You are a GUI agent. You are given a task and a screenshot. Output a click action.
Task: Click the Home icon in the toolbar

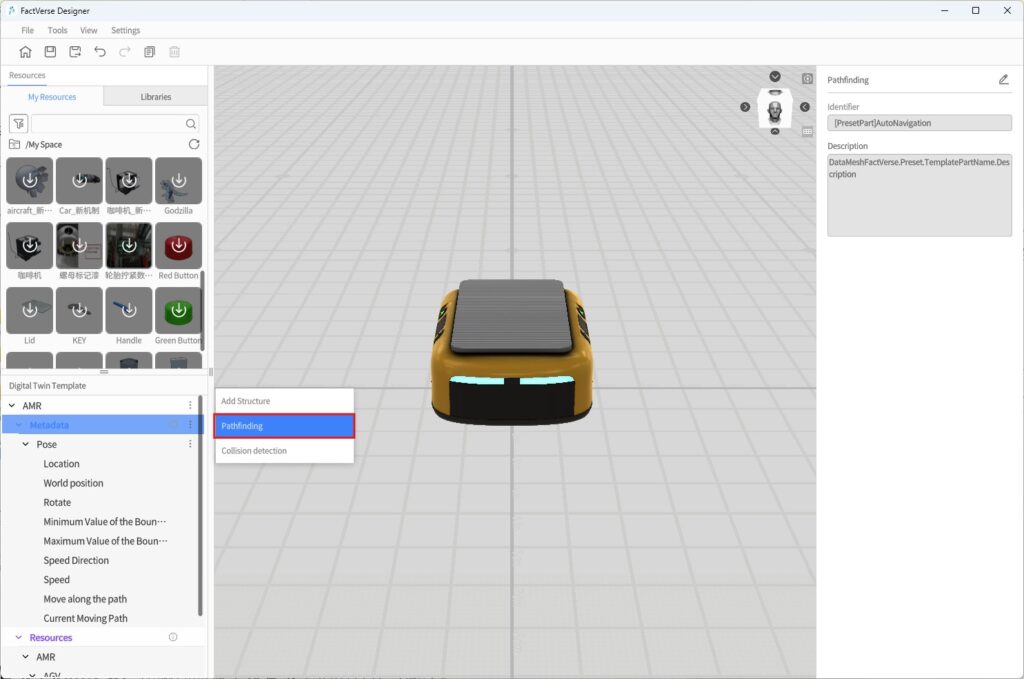(x=26, y=52)
